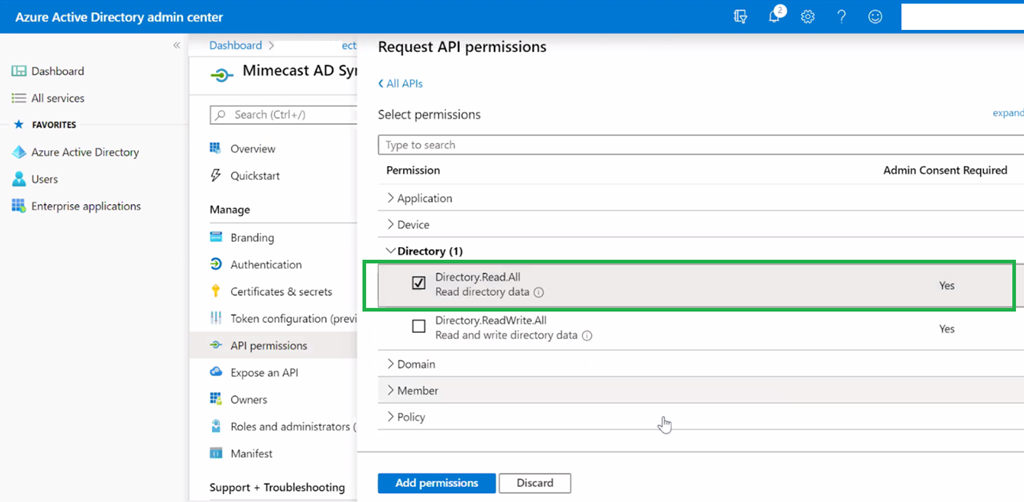The image size is (1024, 502).
Task: Click the Admin Consent Required column header
Action: click(945, 170)
